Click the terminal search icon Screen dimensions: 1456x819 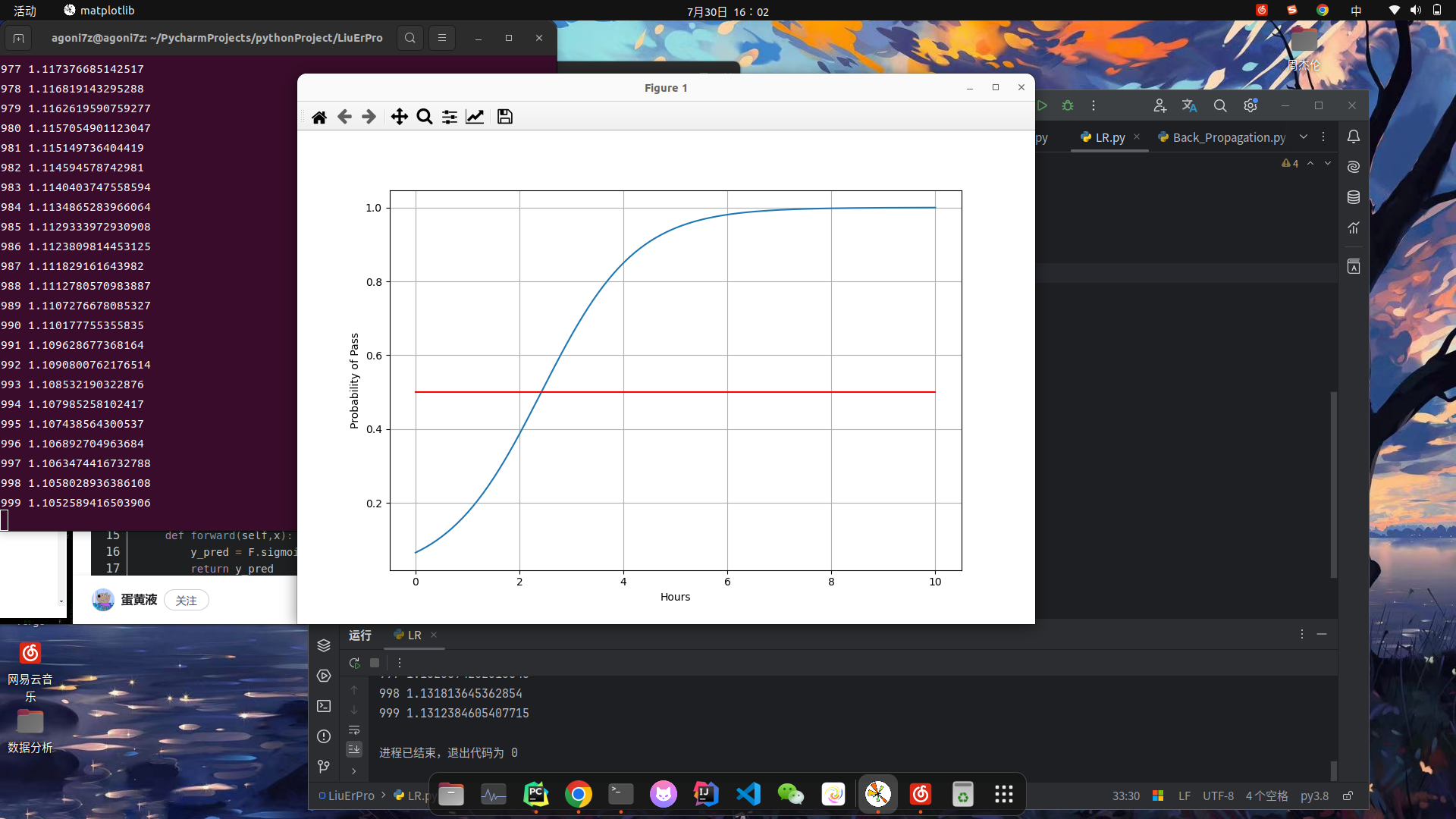pos(410,38)
